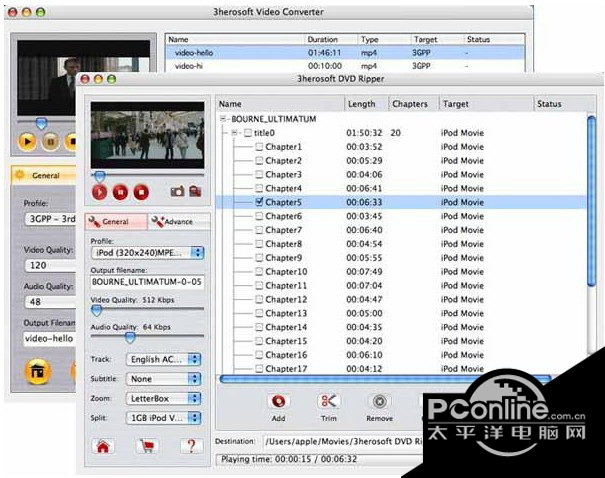
Task: Check the Chapter3 checkbox
Action: [x=259, y=174]
